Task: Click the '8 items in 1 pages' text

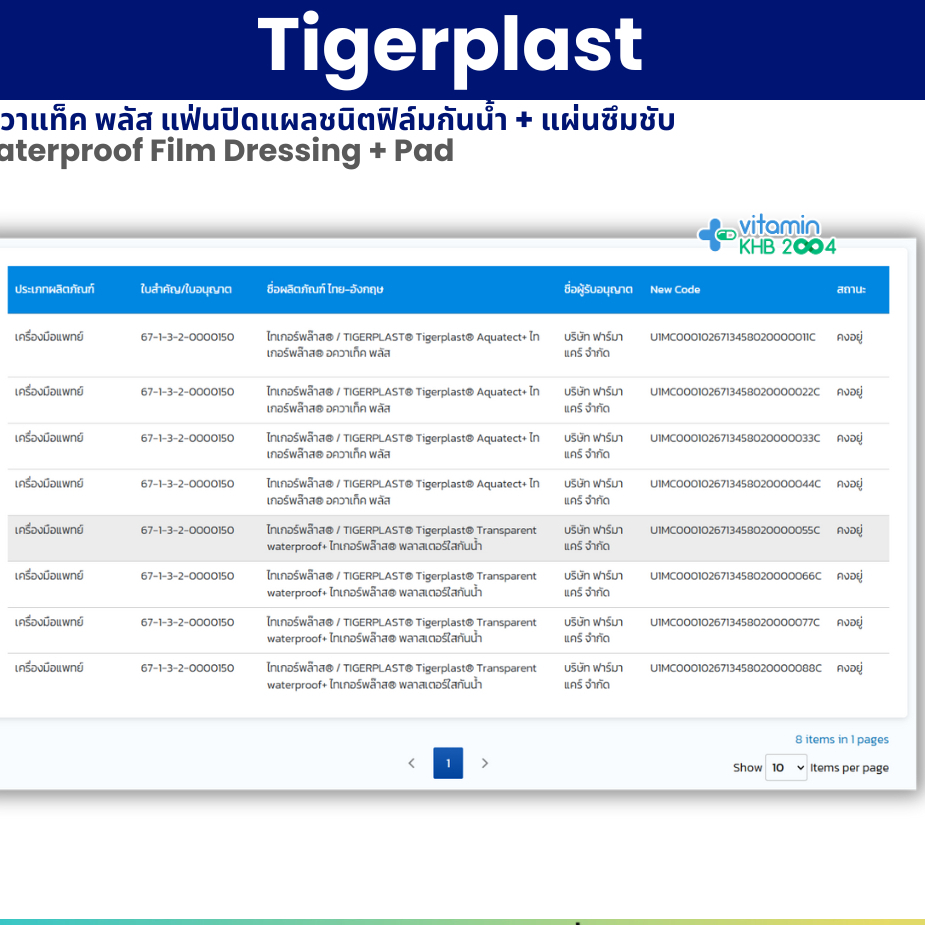Action: tap(841, 739)
